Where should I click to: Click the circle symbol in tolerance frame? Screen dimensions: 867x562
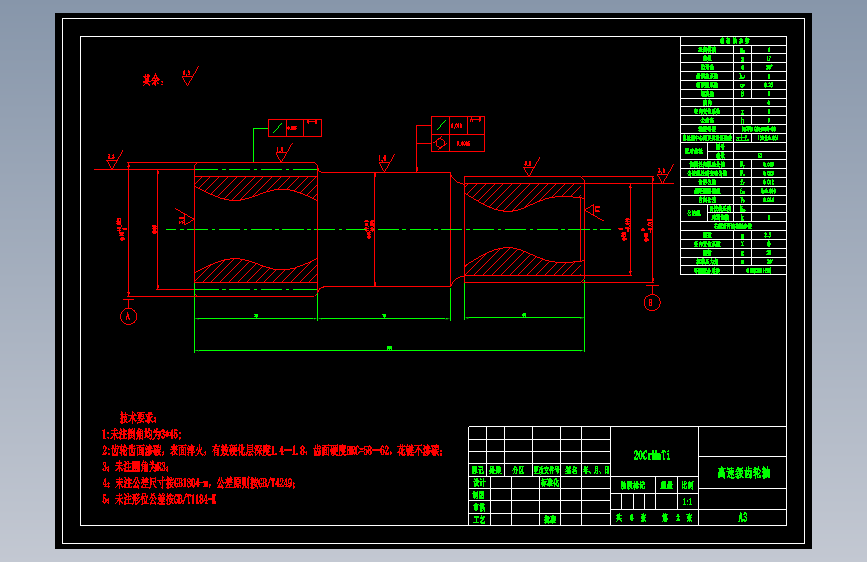(440, 143)
